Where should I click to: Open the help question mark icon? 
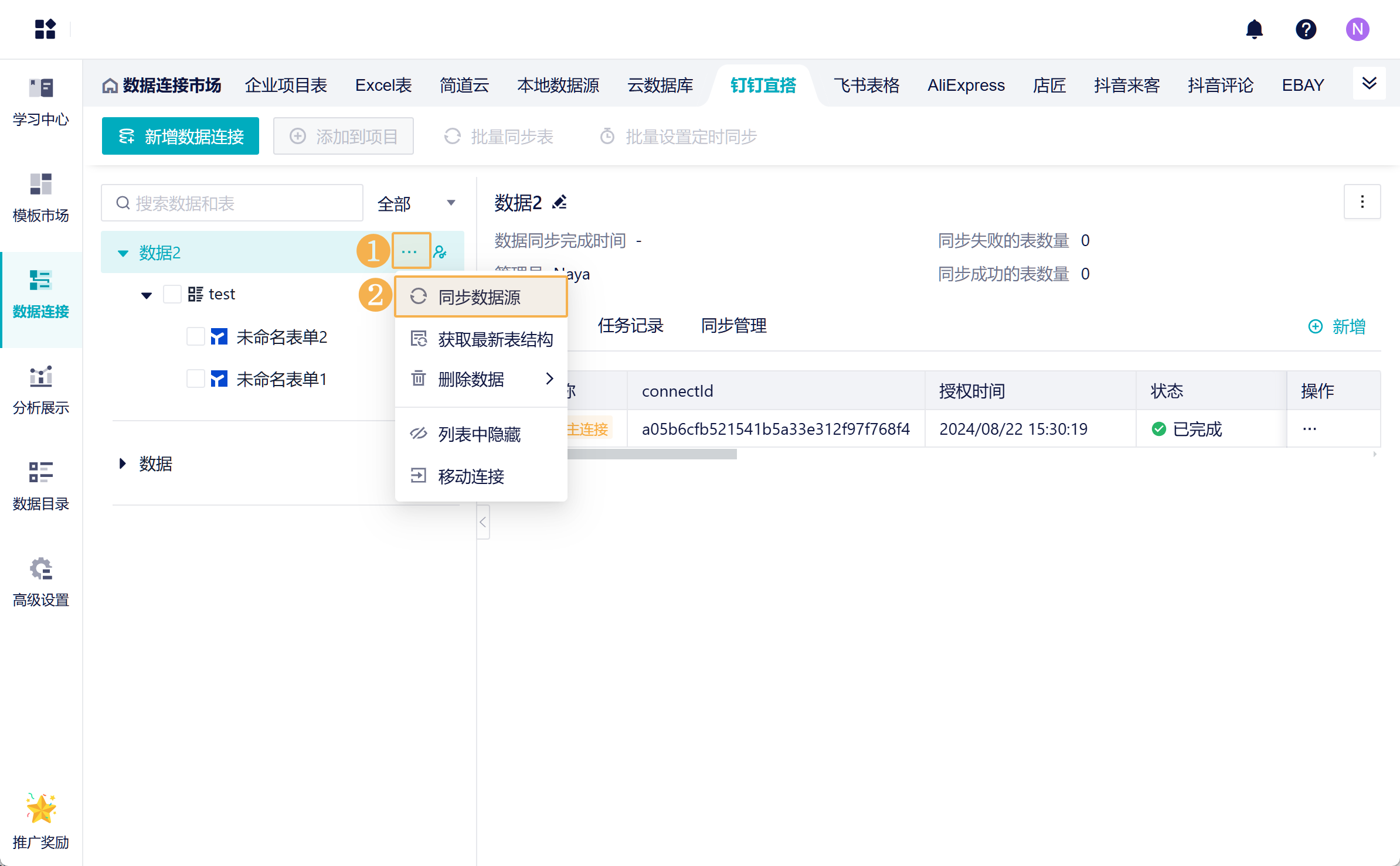point(1306,29)
